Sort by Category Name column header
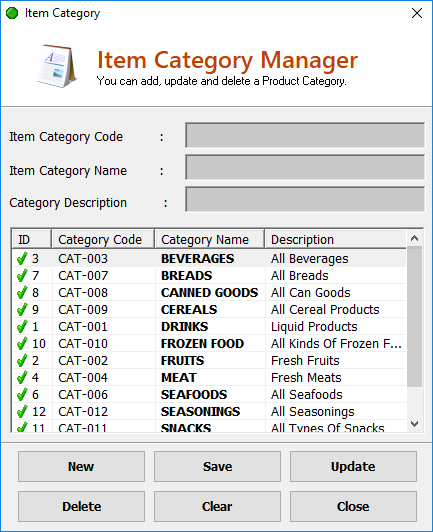This screenshot has width=433, height=532. coord(210,240)
